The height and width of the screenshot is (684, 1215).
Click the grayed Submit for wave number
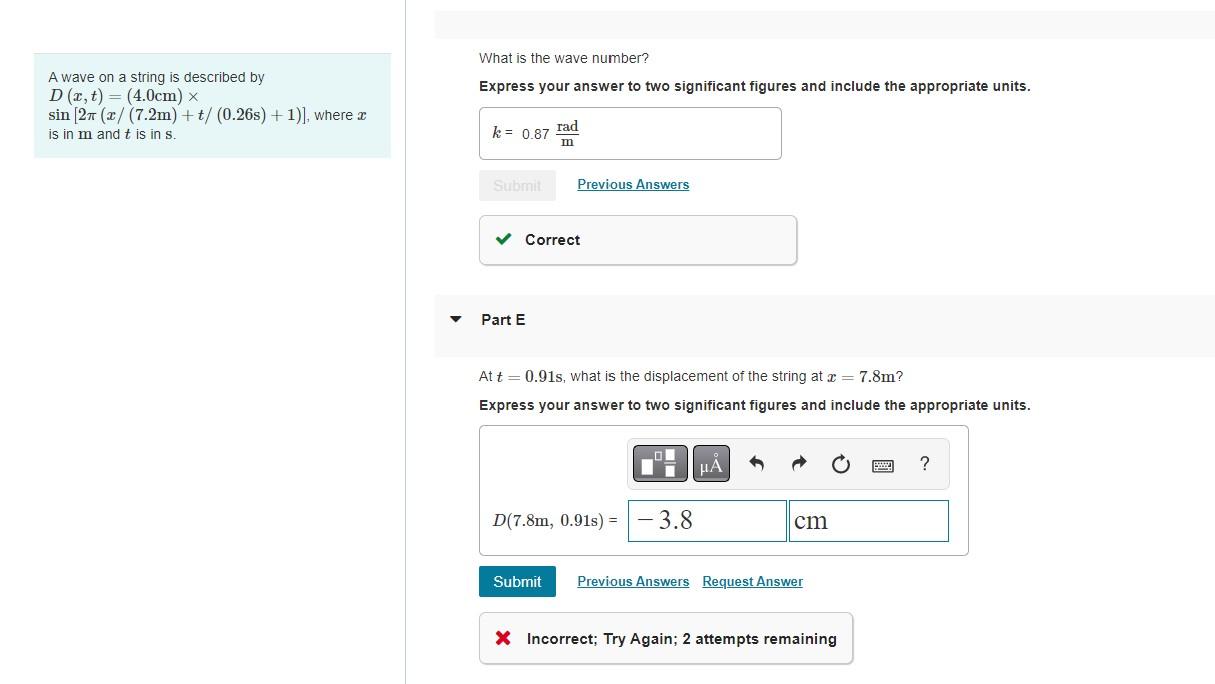517,185
